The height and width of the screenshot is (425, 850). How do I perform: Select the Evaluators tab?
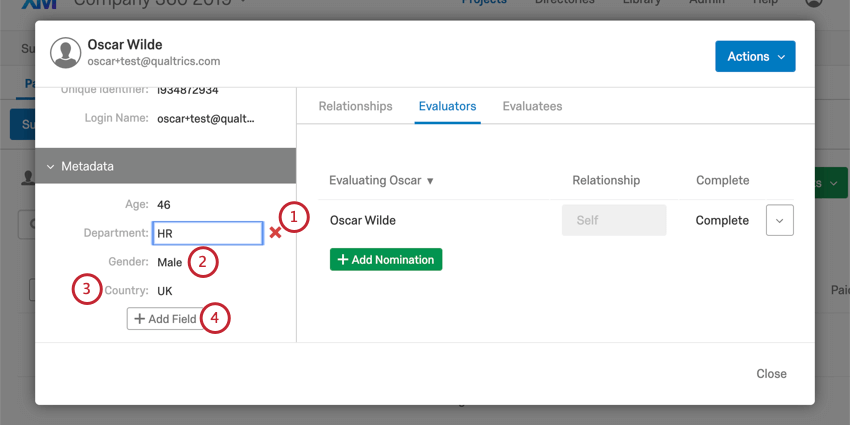tap(447, 106)
